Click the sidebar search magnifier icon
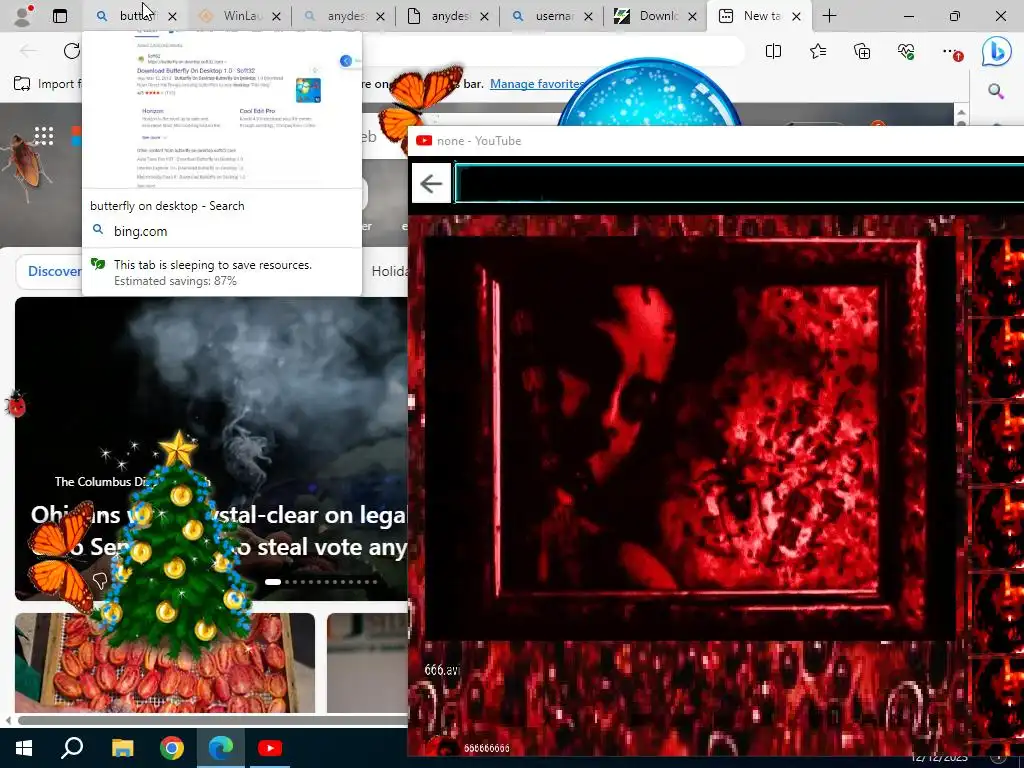The width and height of the screenshot is (1024, 768). tap(995, 91)
